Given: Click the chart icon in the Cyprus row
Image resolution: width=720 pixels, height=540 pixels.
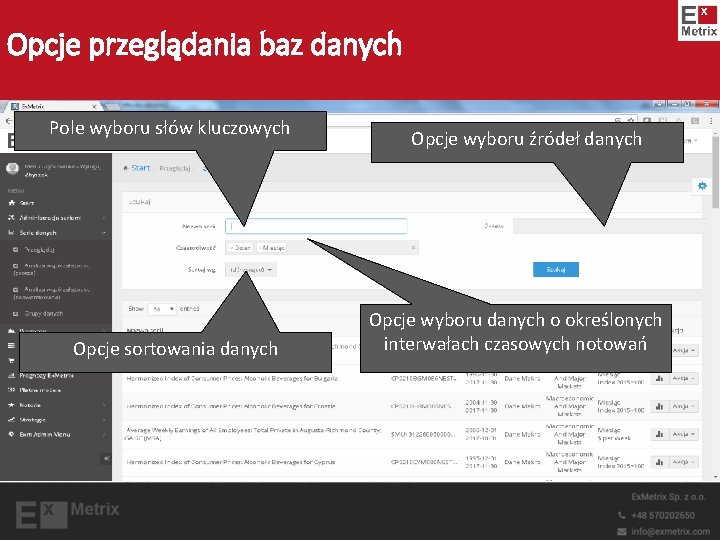Looking at the screenshot, I should [659, 462].
